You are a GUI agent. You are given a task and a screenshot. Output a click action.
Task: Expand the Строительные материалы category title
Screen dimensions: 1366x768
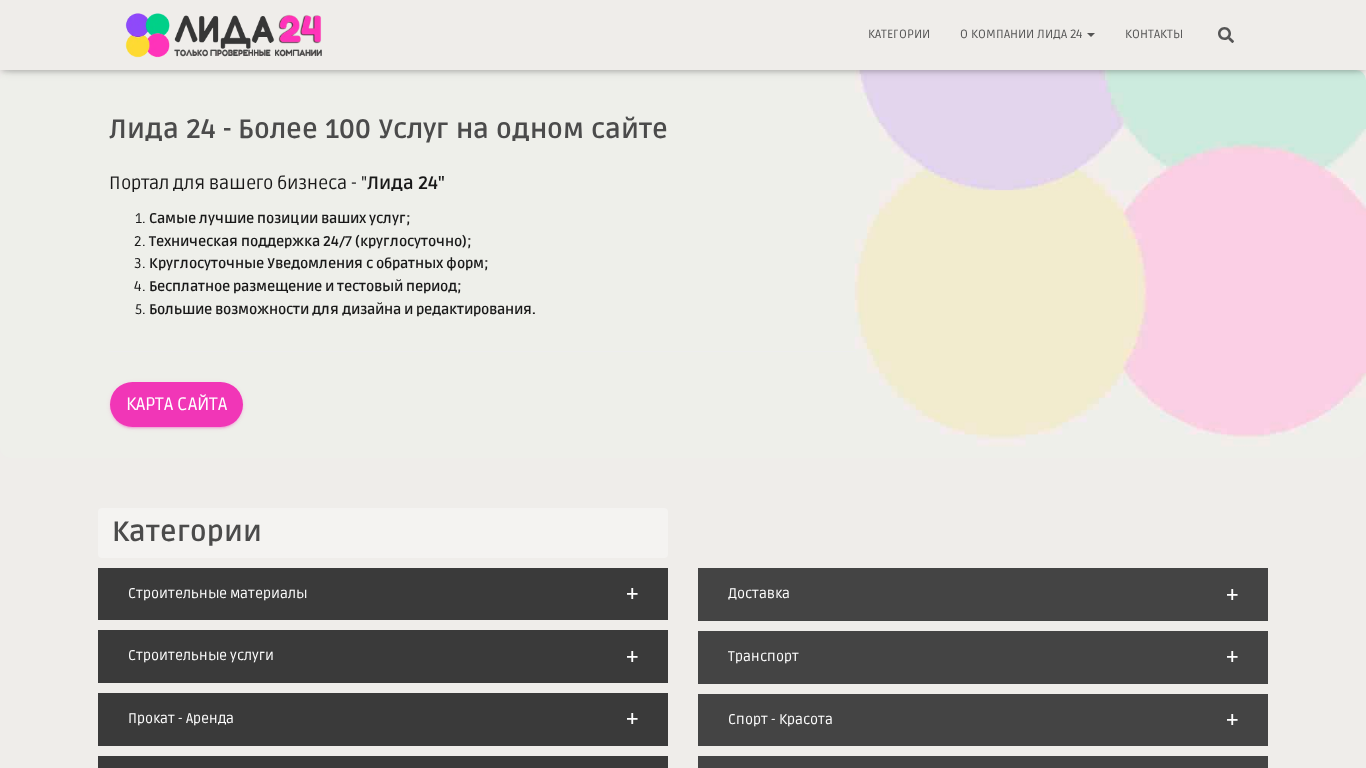[x=217, y=594]
